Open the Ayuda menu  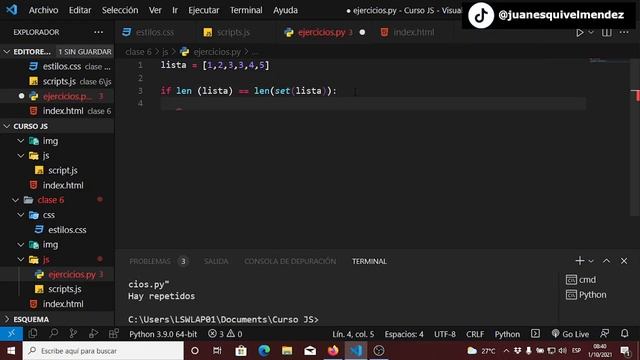click(x=285, y=10)
